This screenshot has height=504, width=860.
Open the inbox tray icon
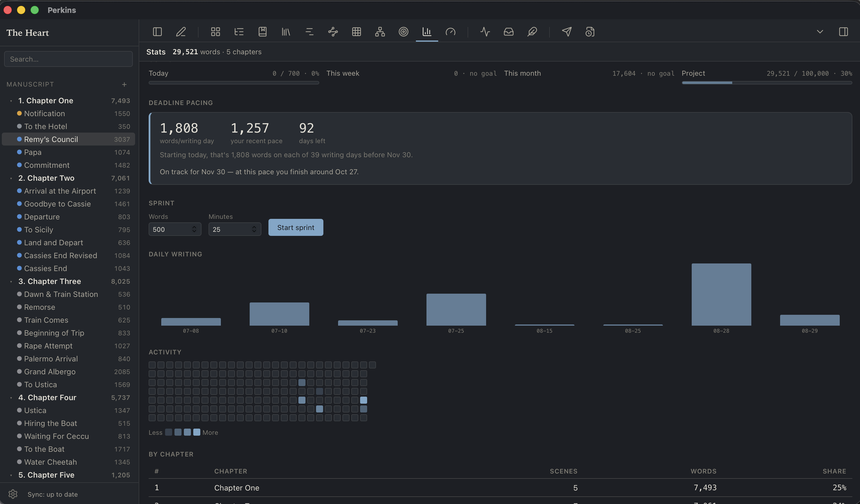[x=509, y=32]
